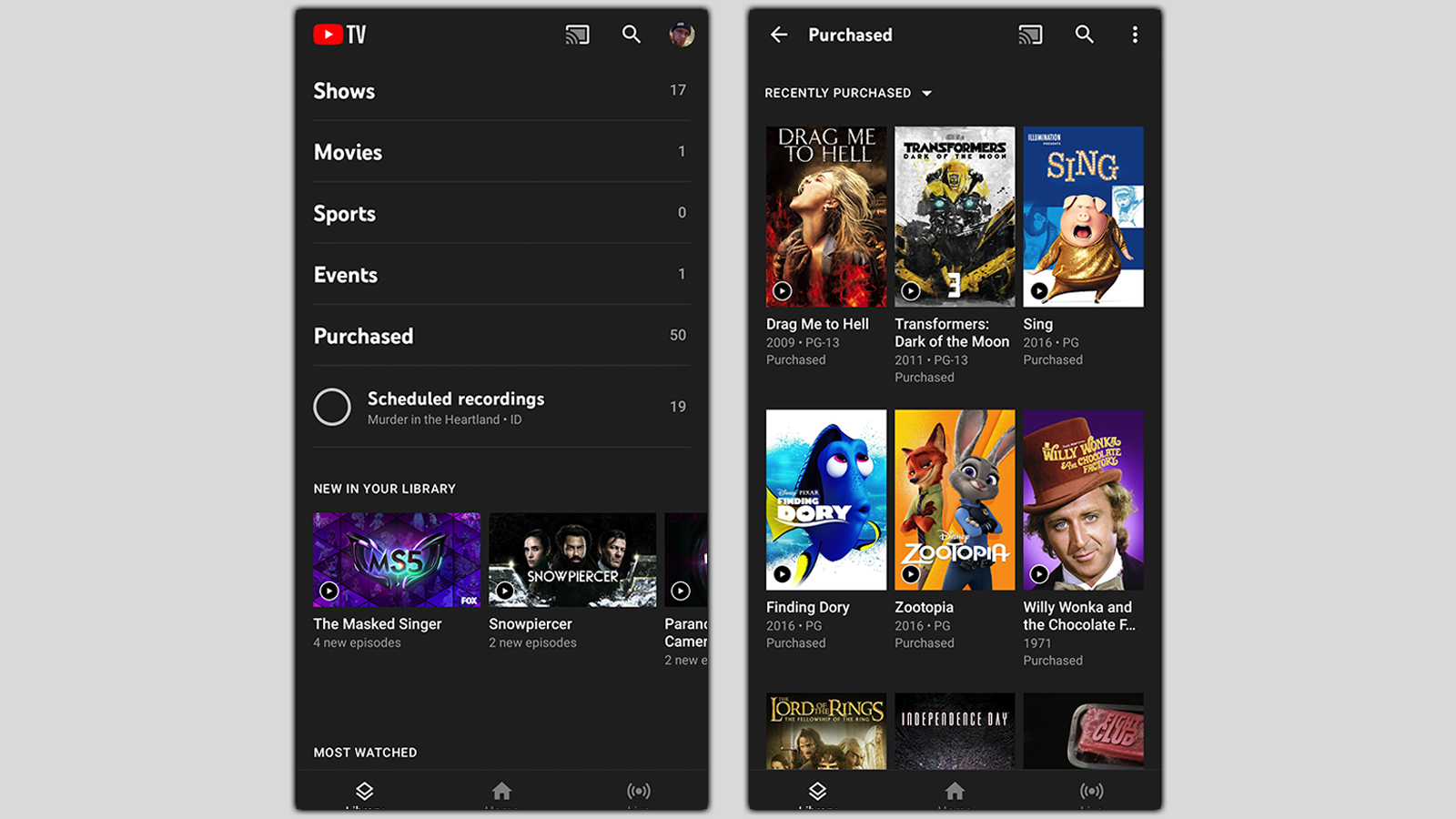Open the three-dot overflow menu
1456x819 pixels.
point(1135,35)
